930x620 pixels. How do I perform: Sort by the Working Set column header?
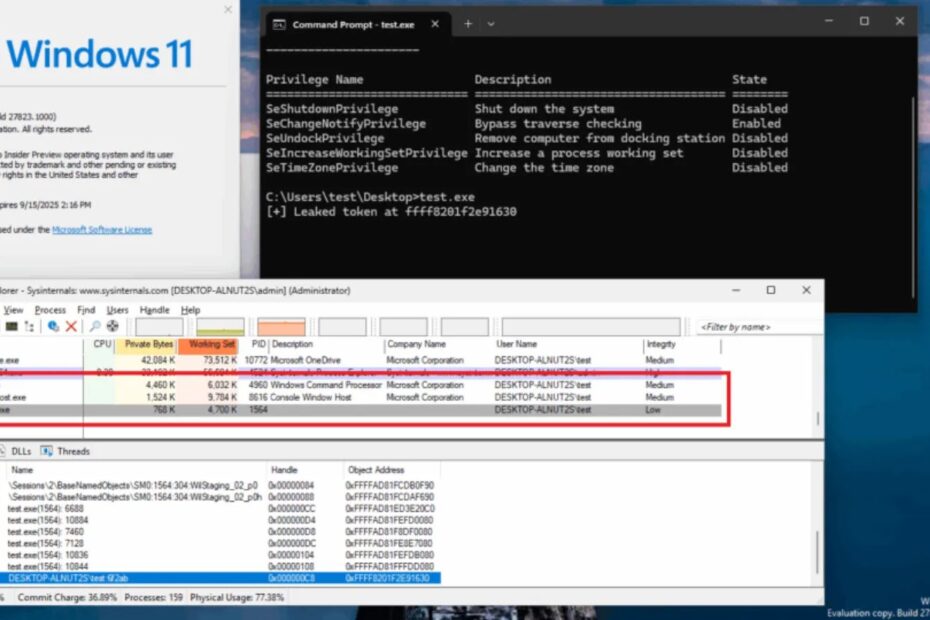click(209, 344)
